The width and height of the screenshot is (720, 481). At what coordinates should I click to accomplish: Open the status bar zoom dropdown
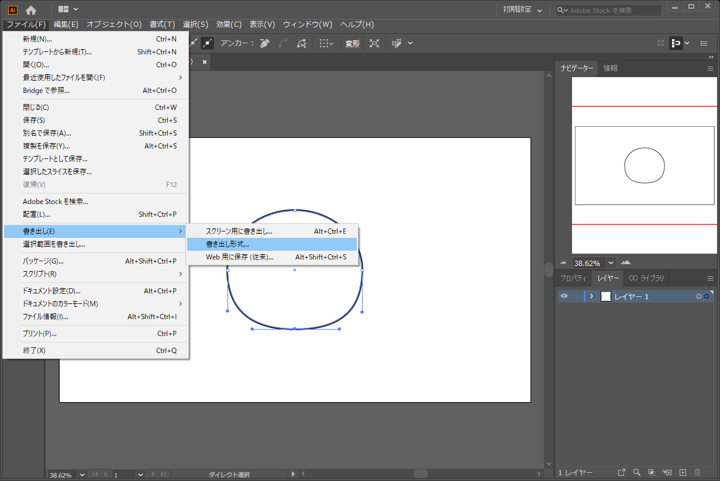82,475
